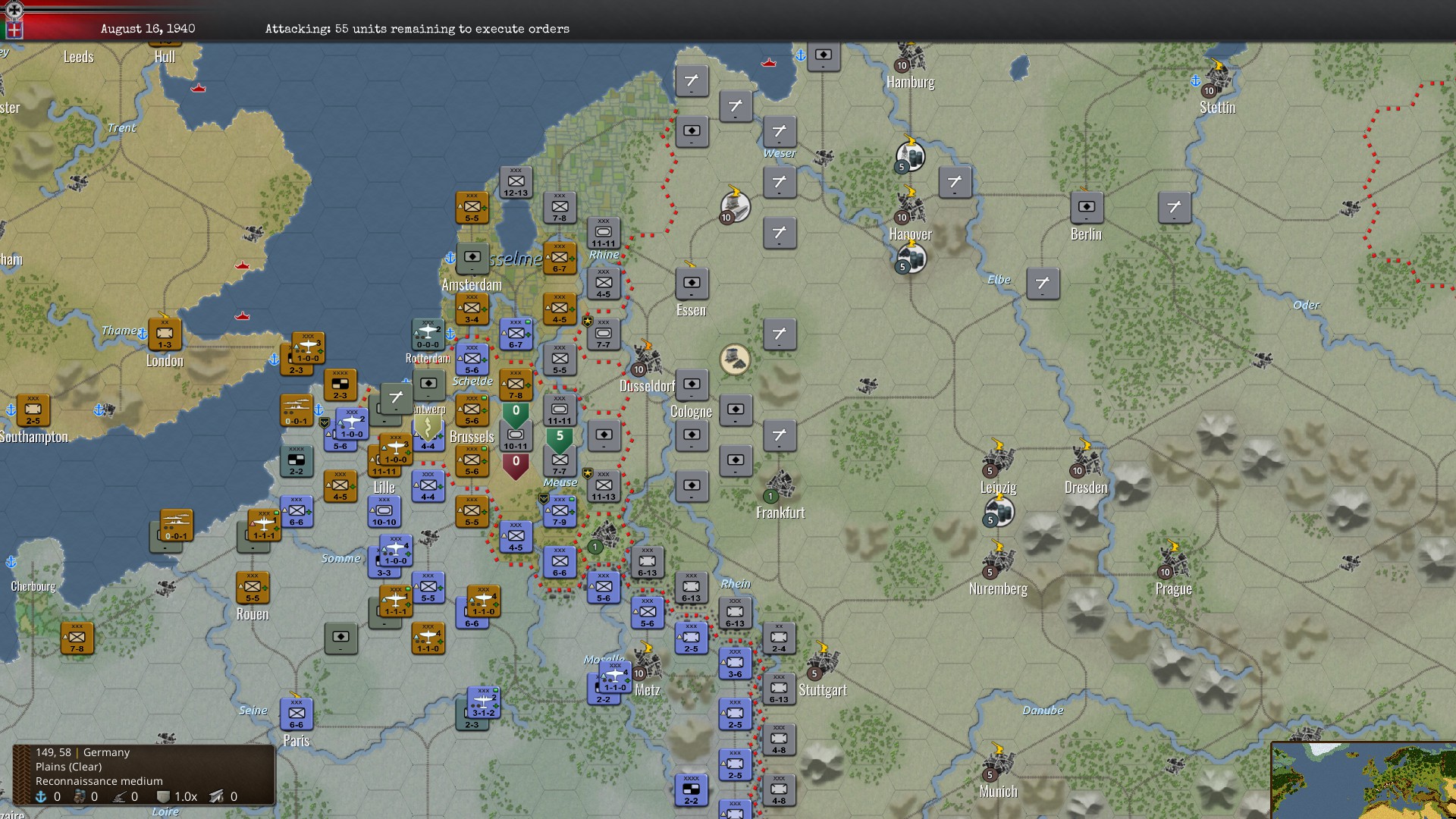Click the steel beam icon in info panel

tap(217, 796)
